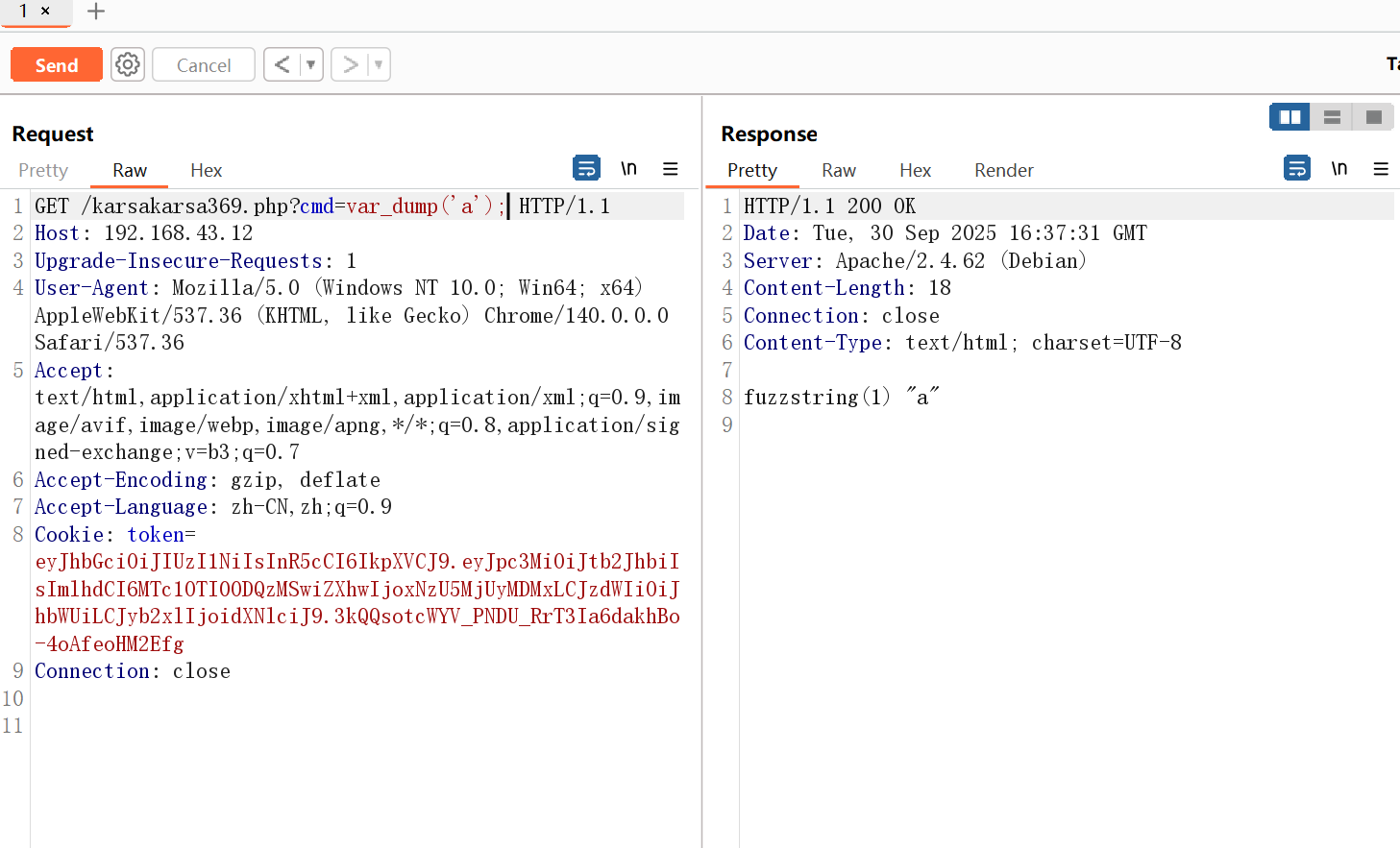Click Accept-Encoding: gzip, deflate line

tap(208, 480)
